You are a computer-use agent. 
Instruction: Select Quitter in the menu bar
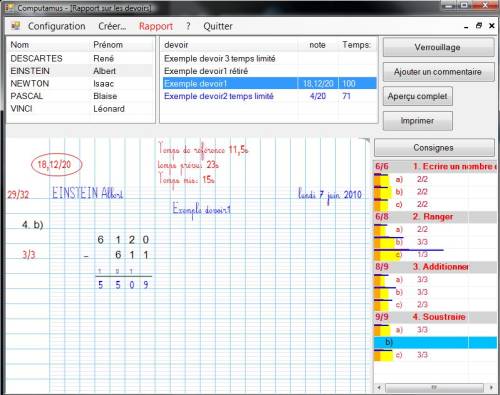pyautogui.click(x=218, y=26)
